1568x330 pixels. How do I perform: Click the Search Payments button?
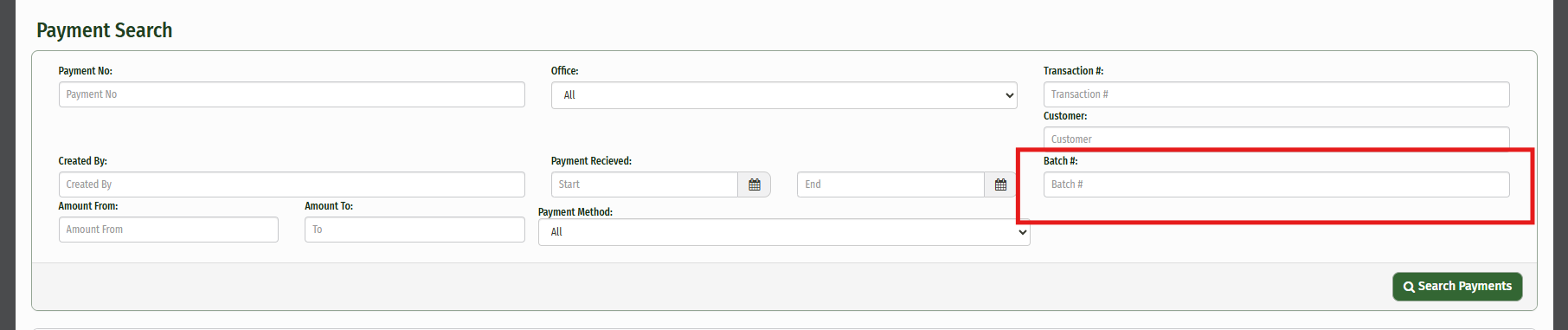click(x=1457, y=287)
